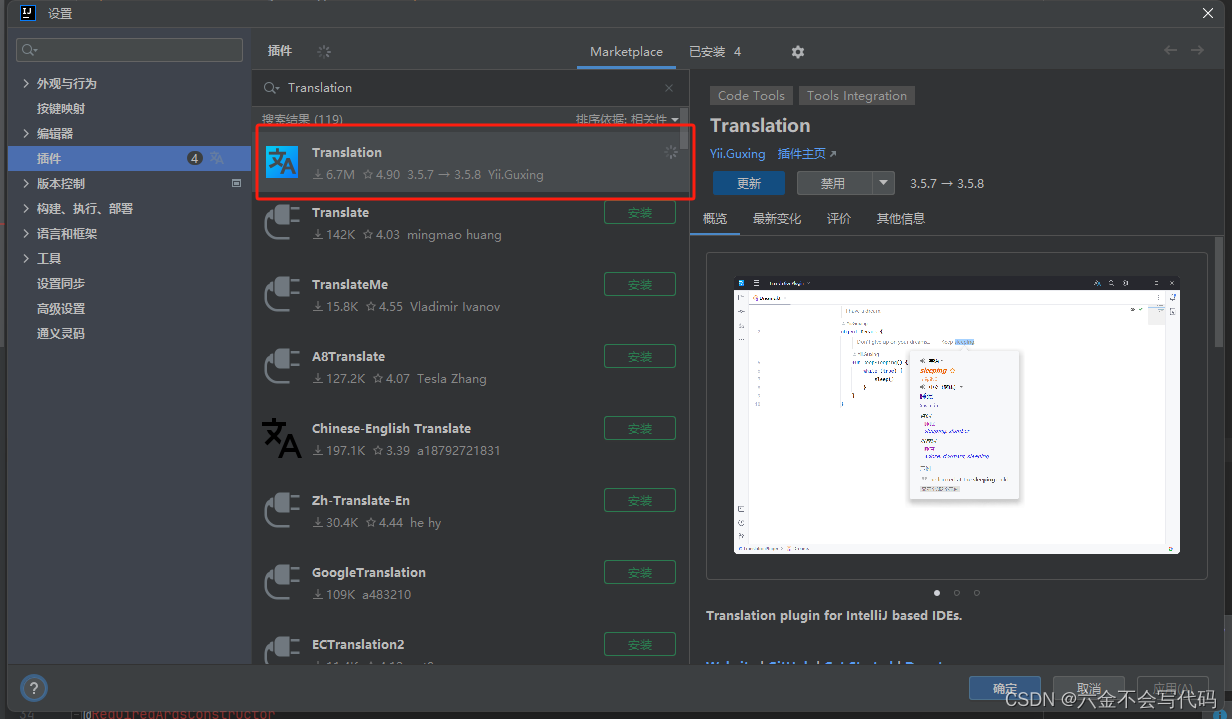Open the 评价 tab
1232x719 pixels.
(839, 218)
